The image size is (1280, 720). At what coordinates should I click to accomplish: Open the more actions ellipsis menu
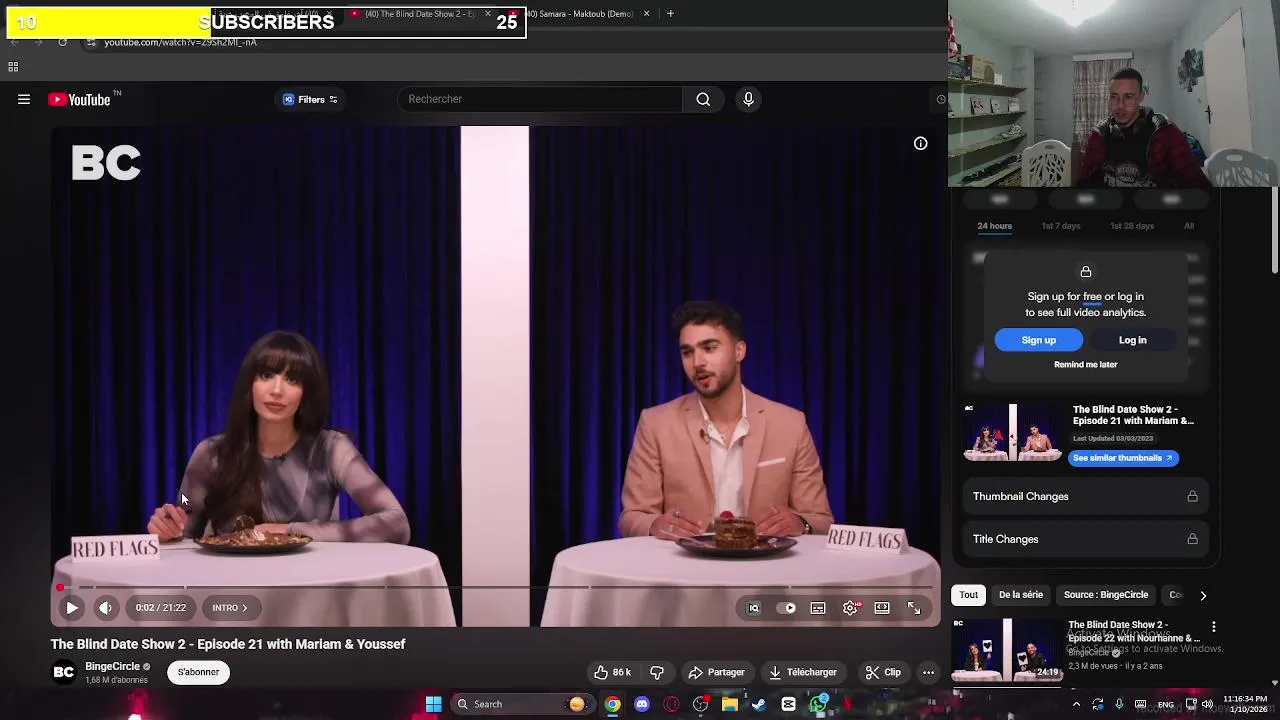[928, 672]
